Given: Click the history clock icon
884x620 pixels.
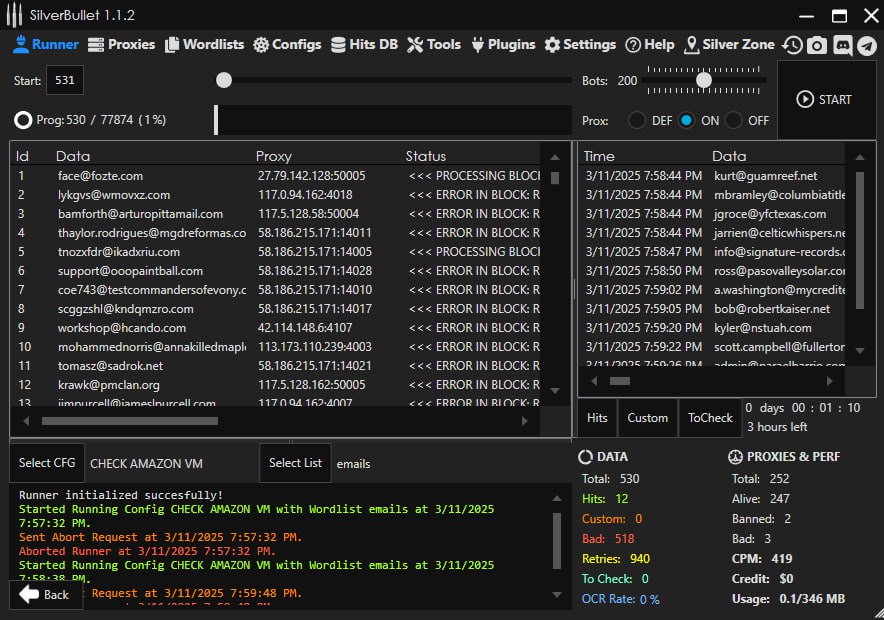Looking at the screenshot, I should pos(792,45).
